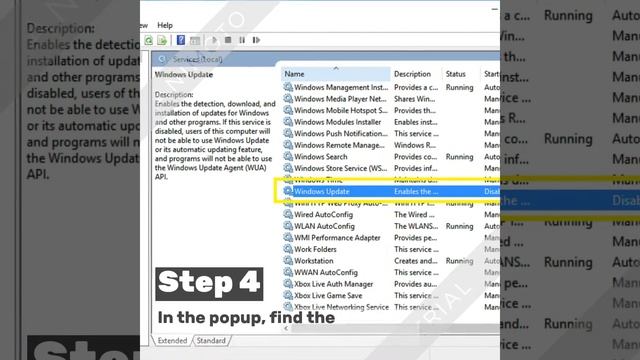This screenshot has width=640, height=360.
Task: Click the 'Provides pe...' description cell
Action: click(x=416, y=238)
